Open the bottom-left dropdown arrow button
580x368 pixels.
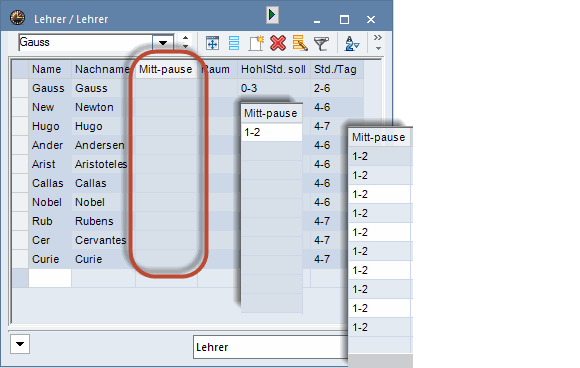[x=20, y=344]
